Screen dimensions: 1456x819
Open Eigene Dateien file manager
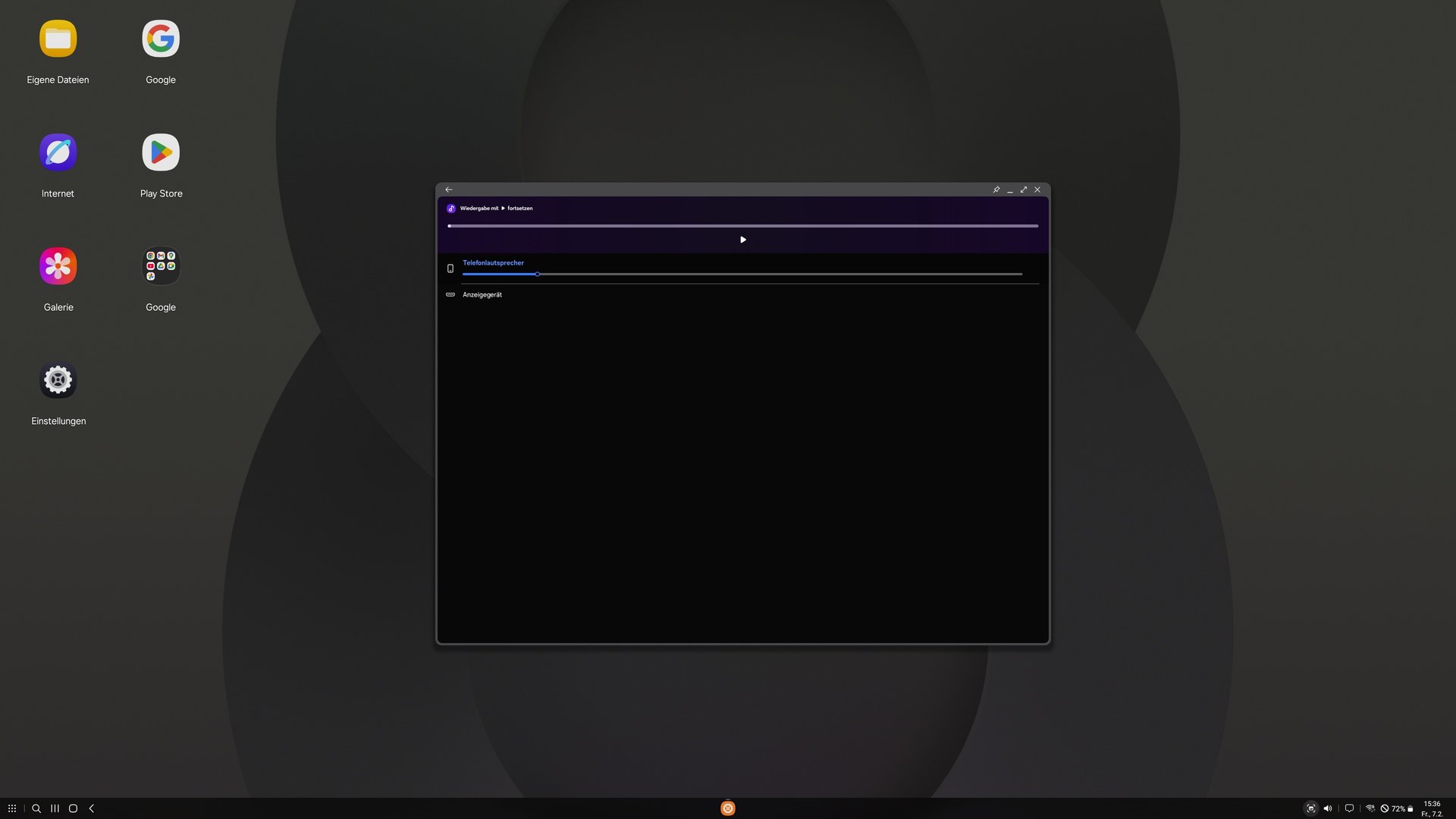coord(58,39)
